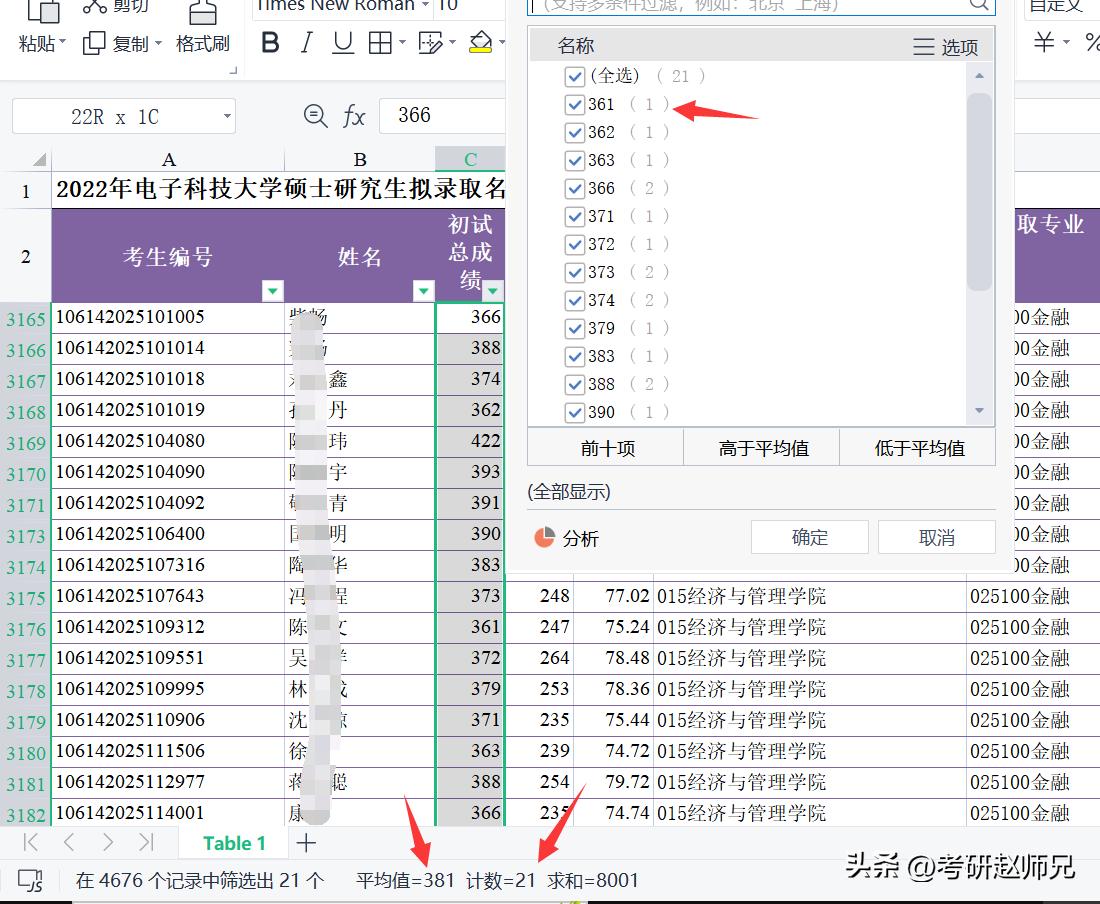Open the fx insert function icon
This screenshot has width=1100, height=904.
coord(355,115)
